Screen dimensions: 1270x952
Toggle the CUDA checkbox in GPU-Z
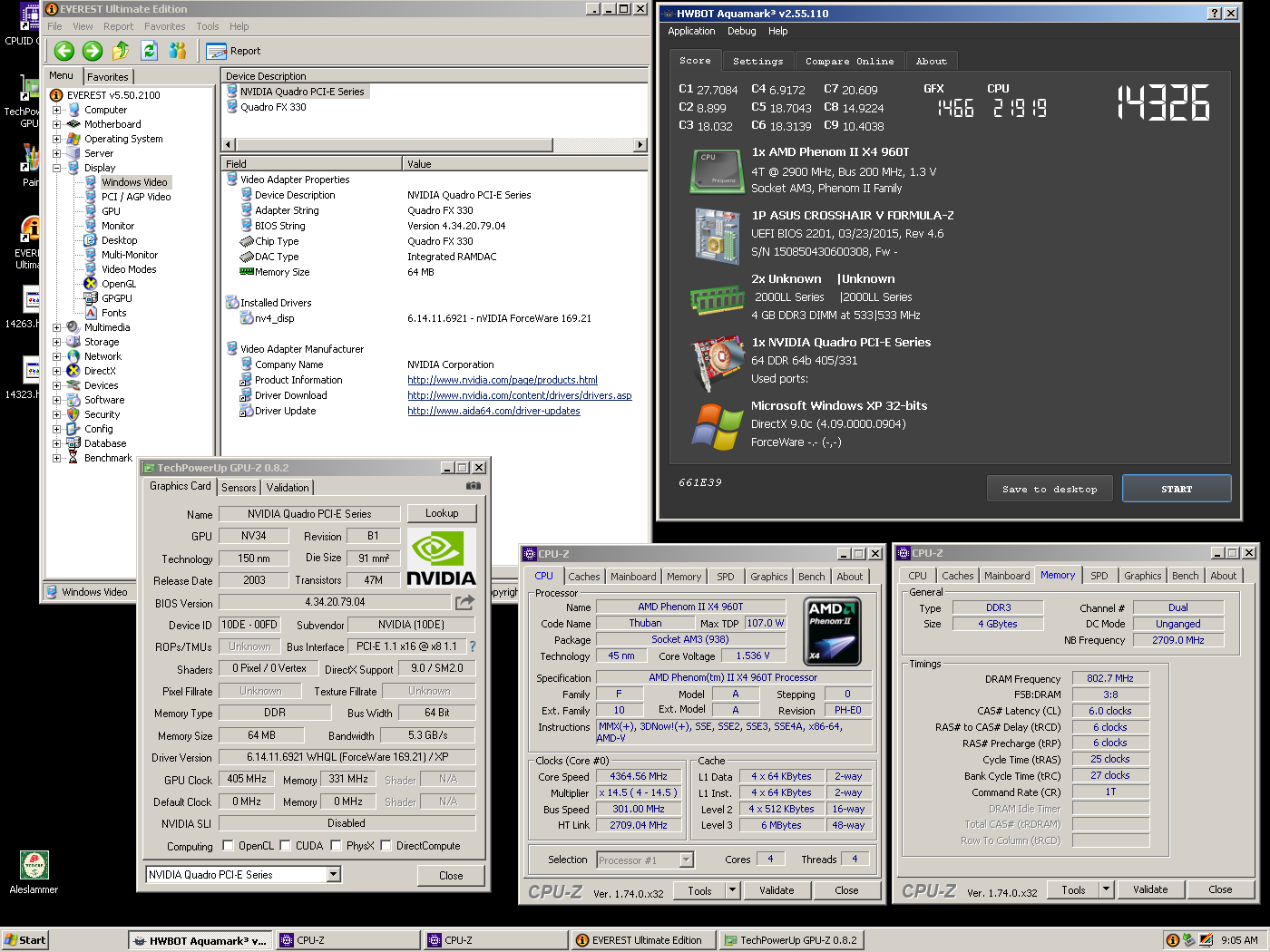[x=285, y=846]
